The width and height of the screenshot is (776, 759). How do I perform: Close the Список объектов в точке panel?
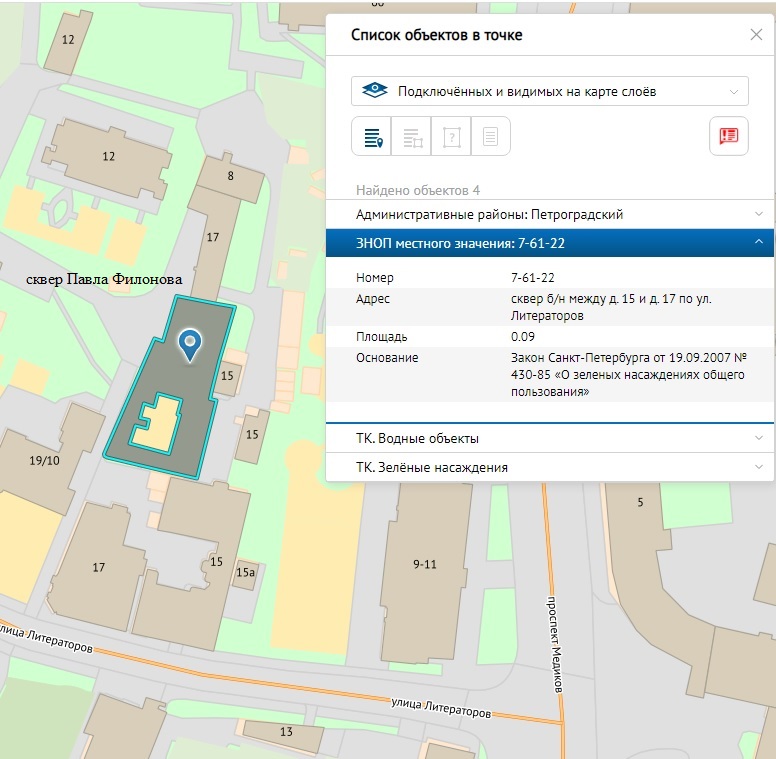point(756,35)
